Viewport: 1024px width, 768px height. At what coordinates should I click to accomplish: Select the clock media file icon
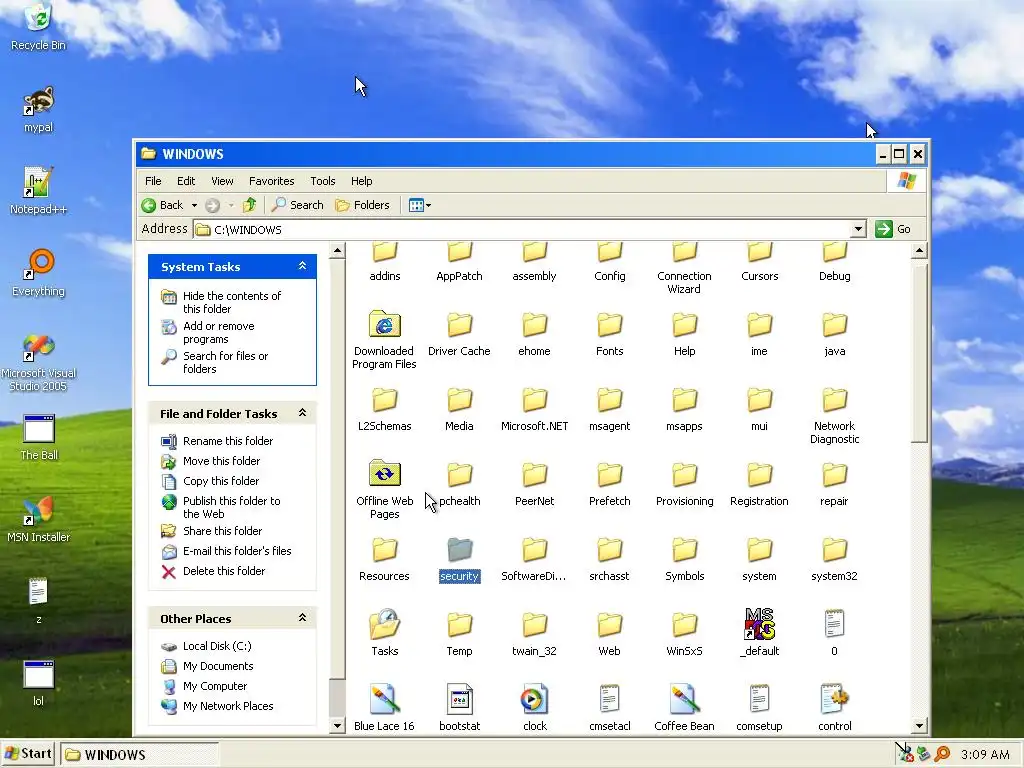[534, 708]
